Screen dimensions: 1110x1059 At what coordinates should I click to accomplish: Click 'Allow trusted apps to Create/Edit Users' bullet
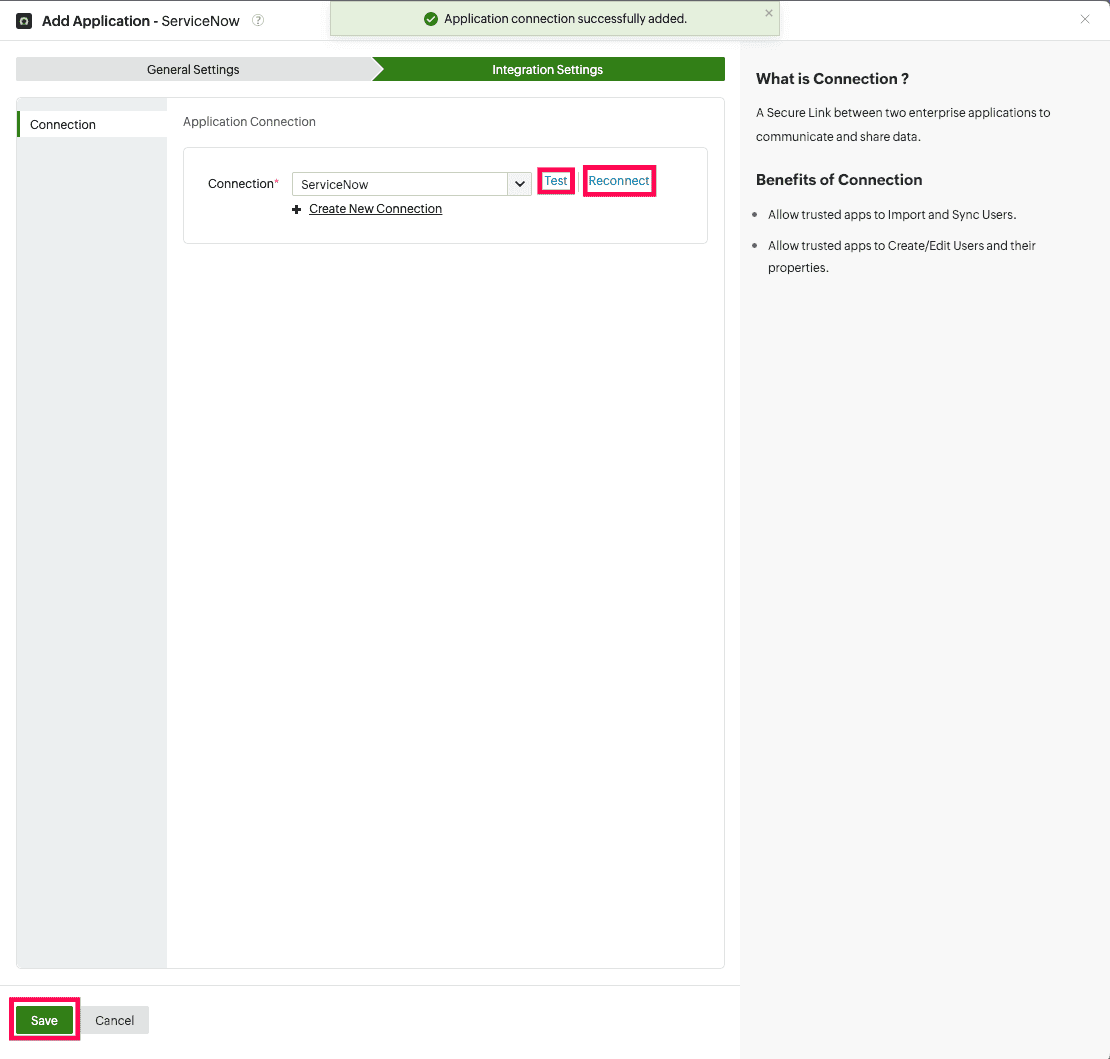902,256
